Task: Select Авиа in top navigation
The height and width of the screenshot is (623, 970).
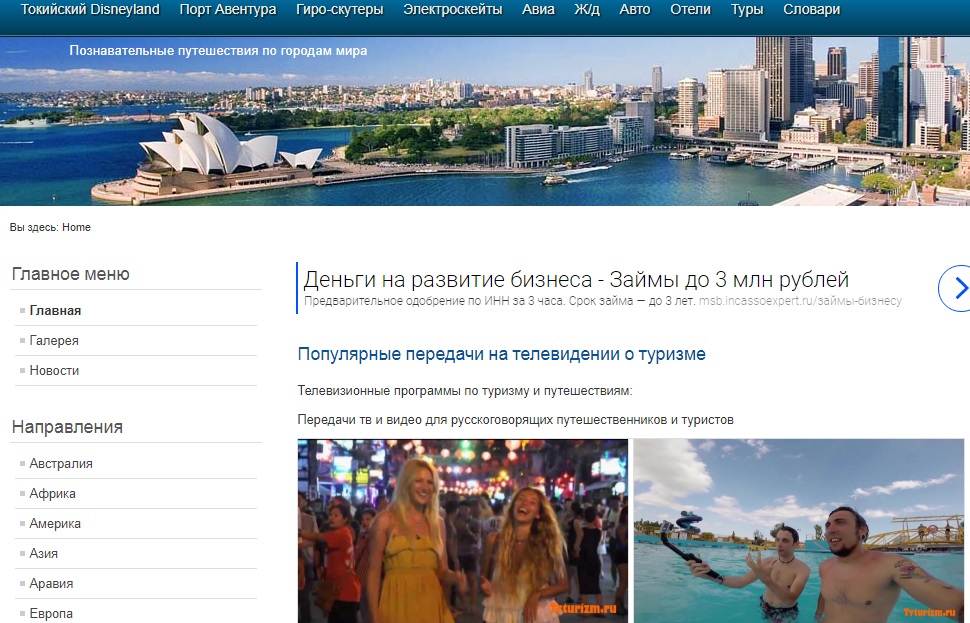Action: pyautogui.click(x=538, y=9)
